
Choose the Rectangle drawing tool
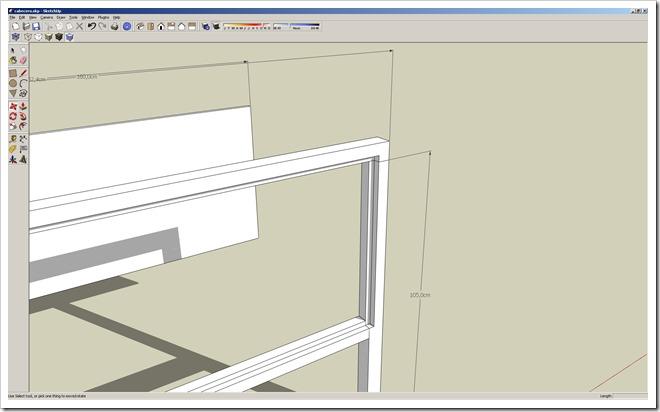(13, 73)
